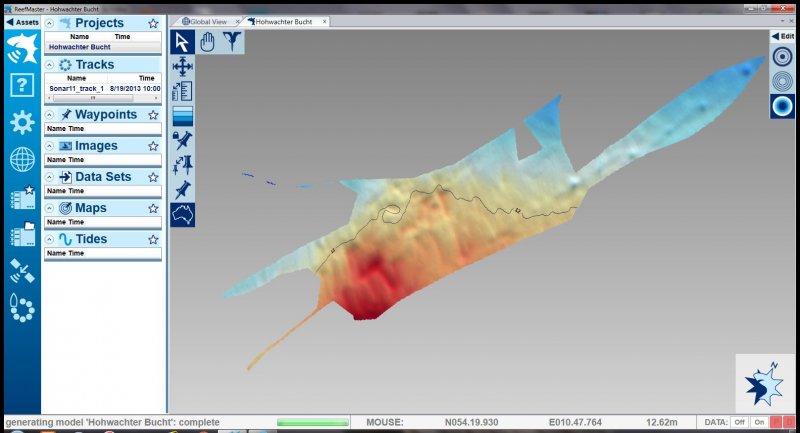This screenshot has width=800, height=433.
Task: Click the P red status indicator
Action: pyautogui.click(x=775, y=422)
